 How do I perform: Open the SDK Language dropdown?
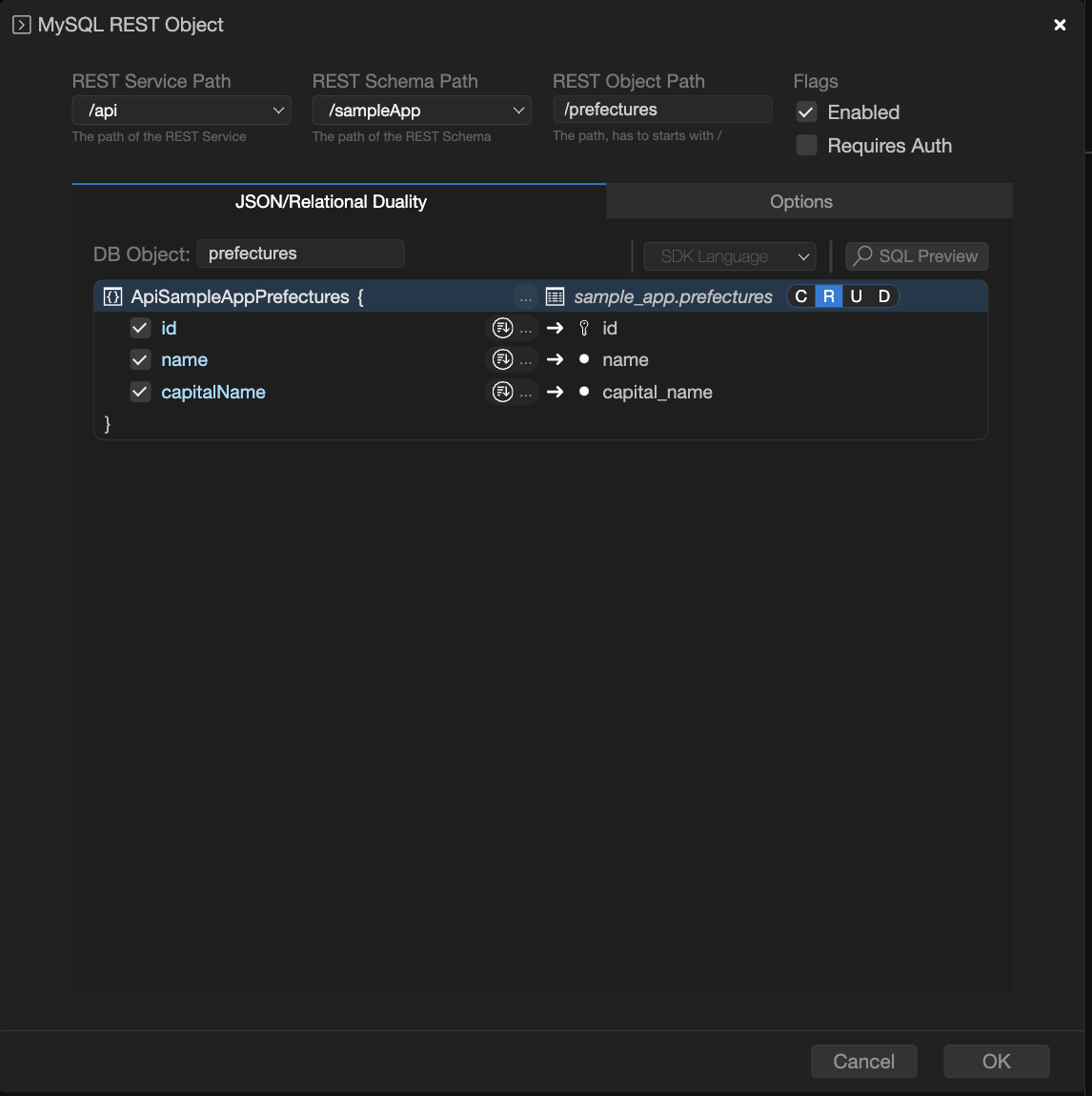click(x=730, y=256)
